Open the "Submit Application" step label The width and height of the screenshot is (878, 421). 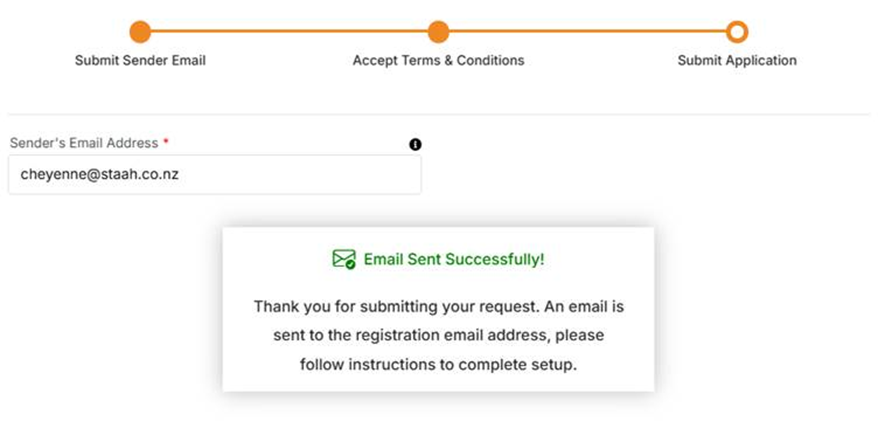737,60
